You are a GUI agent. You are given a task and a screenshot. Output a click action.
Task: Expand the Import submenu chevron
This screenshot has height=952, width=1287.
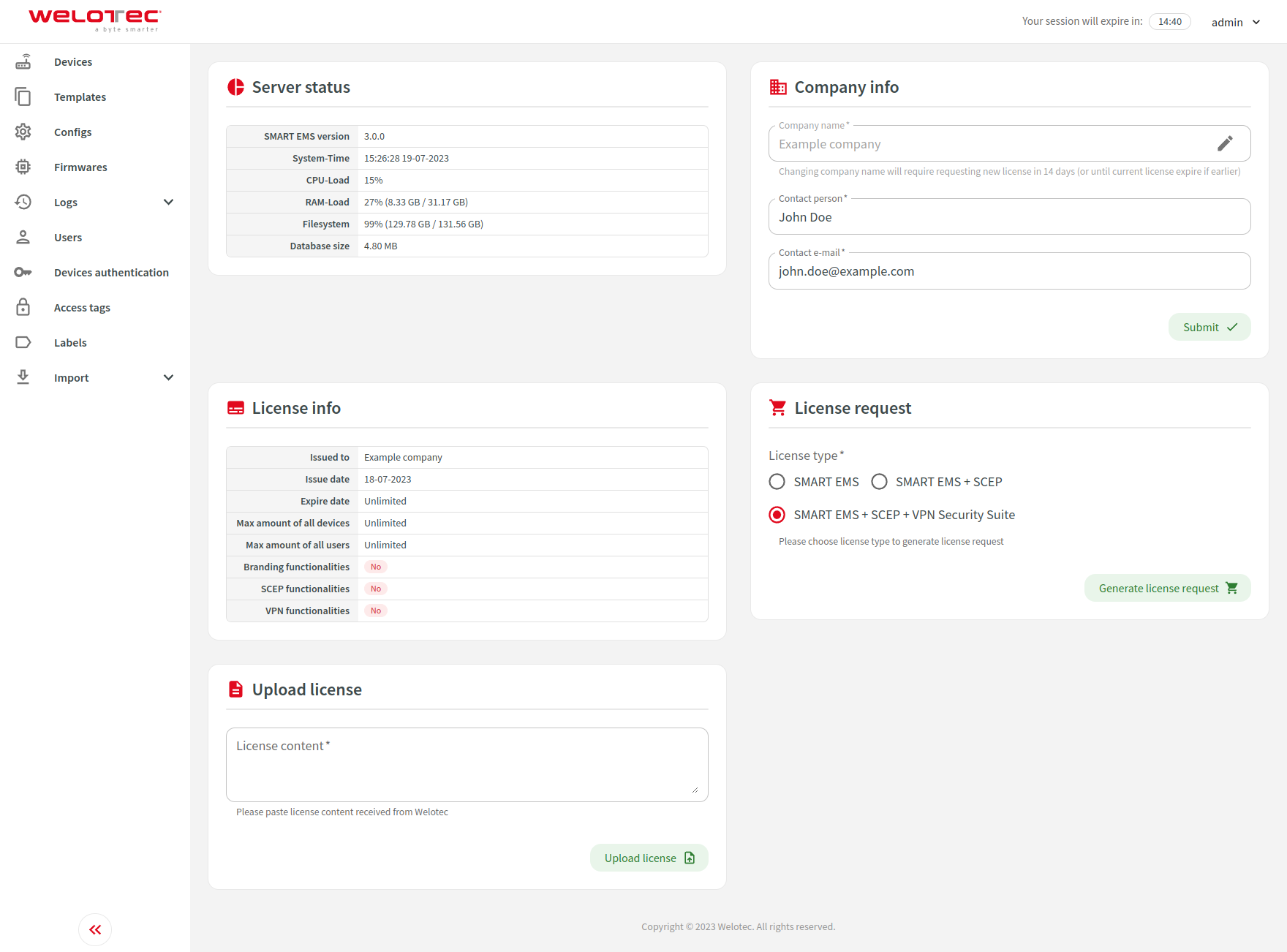[x=169, y=378]
